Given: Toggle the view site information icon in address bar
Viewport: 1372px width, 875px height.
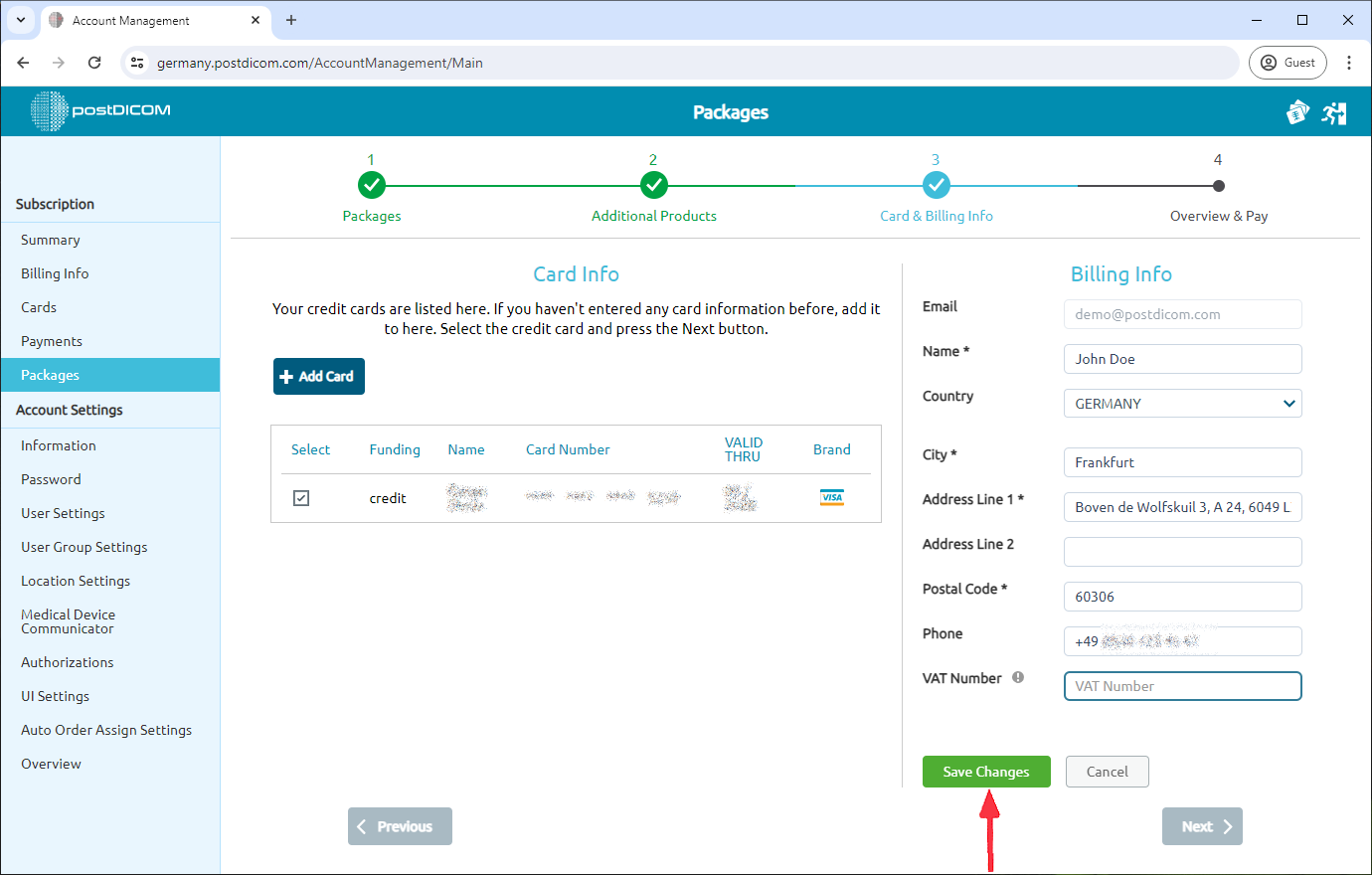Looking at the screenshot, I should (x=134, y=62).
